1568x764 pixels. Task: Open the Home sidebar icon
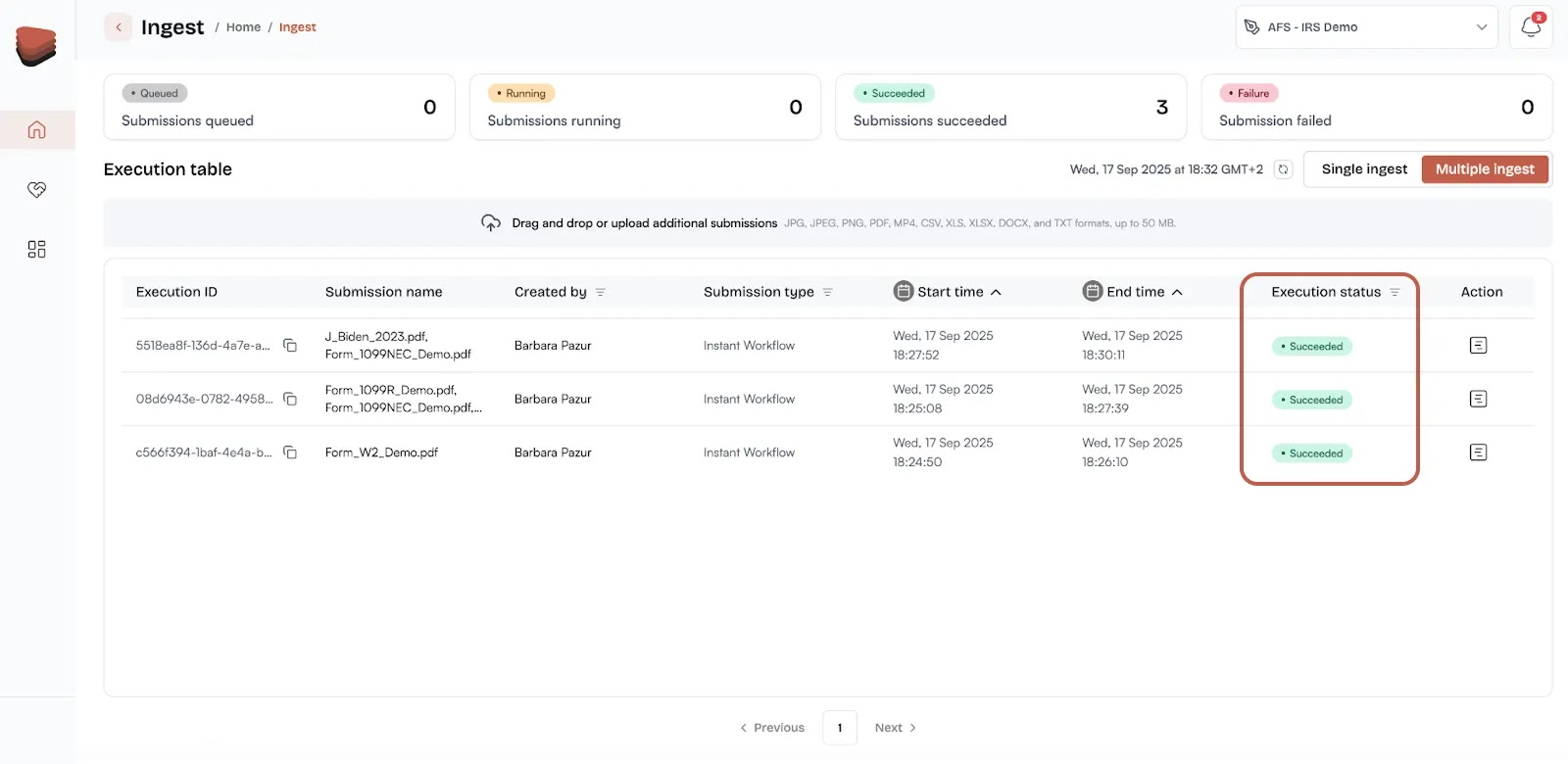tap(37, 129)
